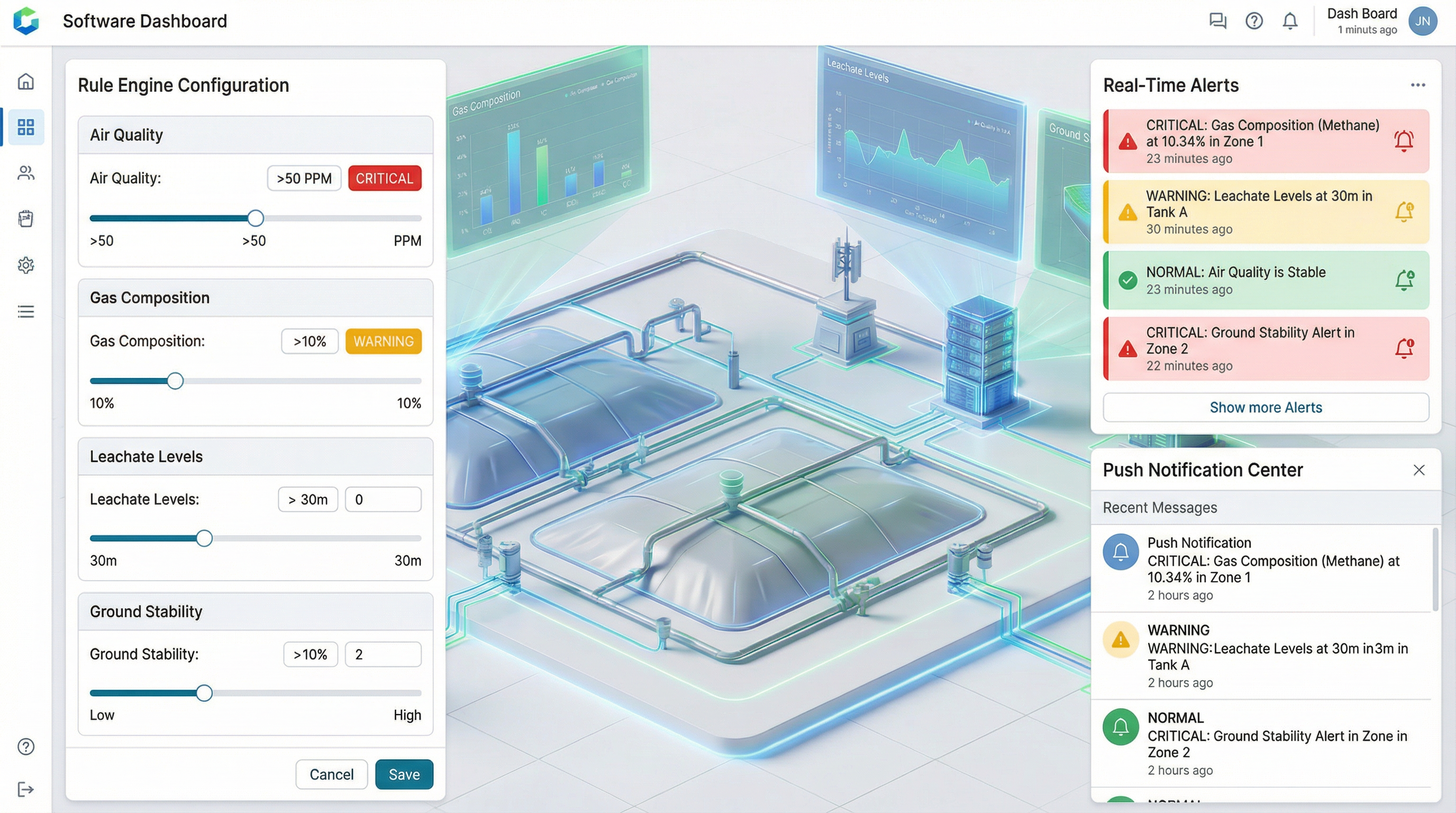Open the JN user avatar menu

click(x=1422, y=21)
